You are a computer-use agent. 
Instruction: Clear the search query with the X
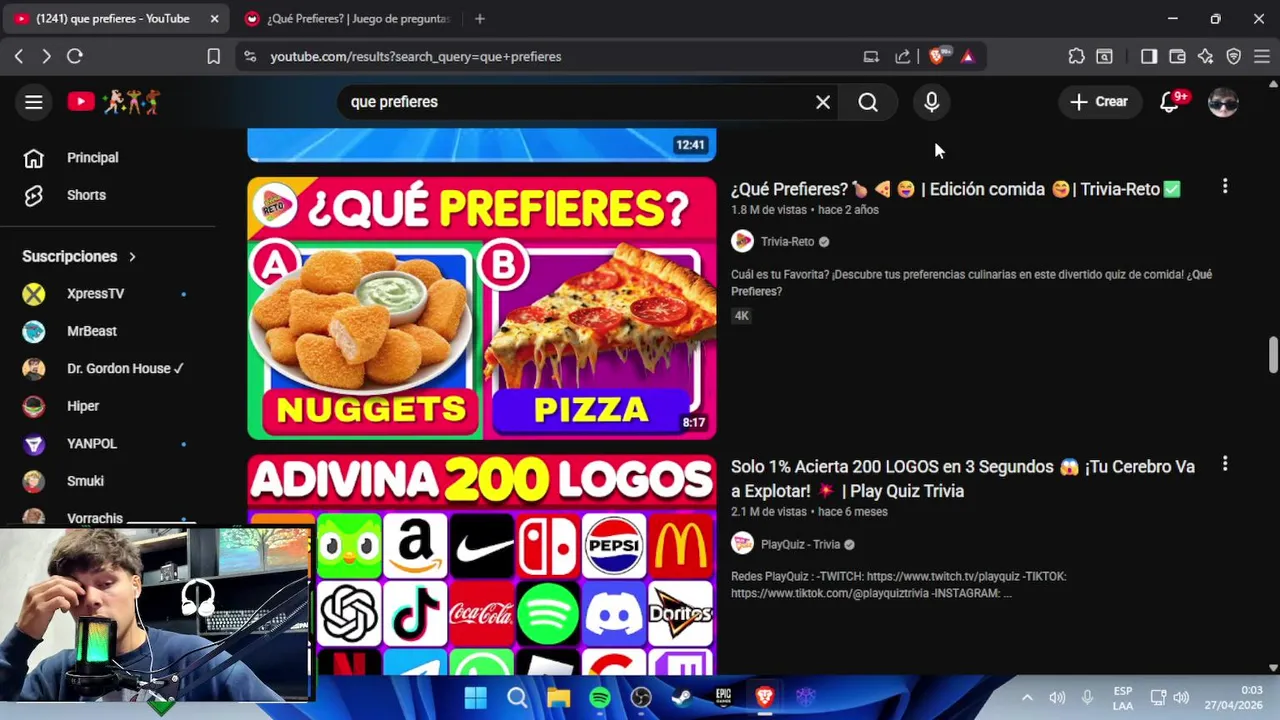[823, 102]
